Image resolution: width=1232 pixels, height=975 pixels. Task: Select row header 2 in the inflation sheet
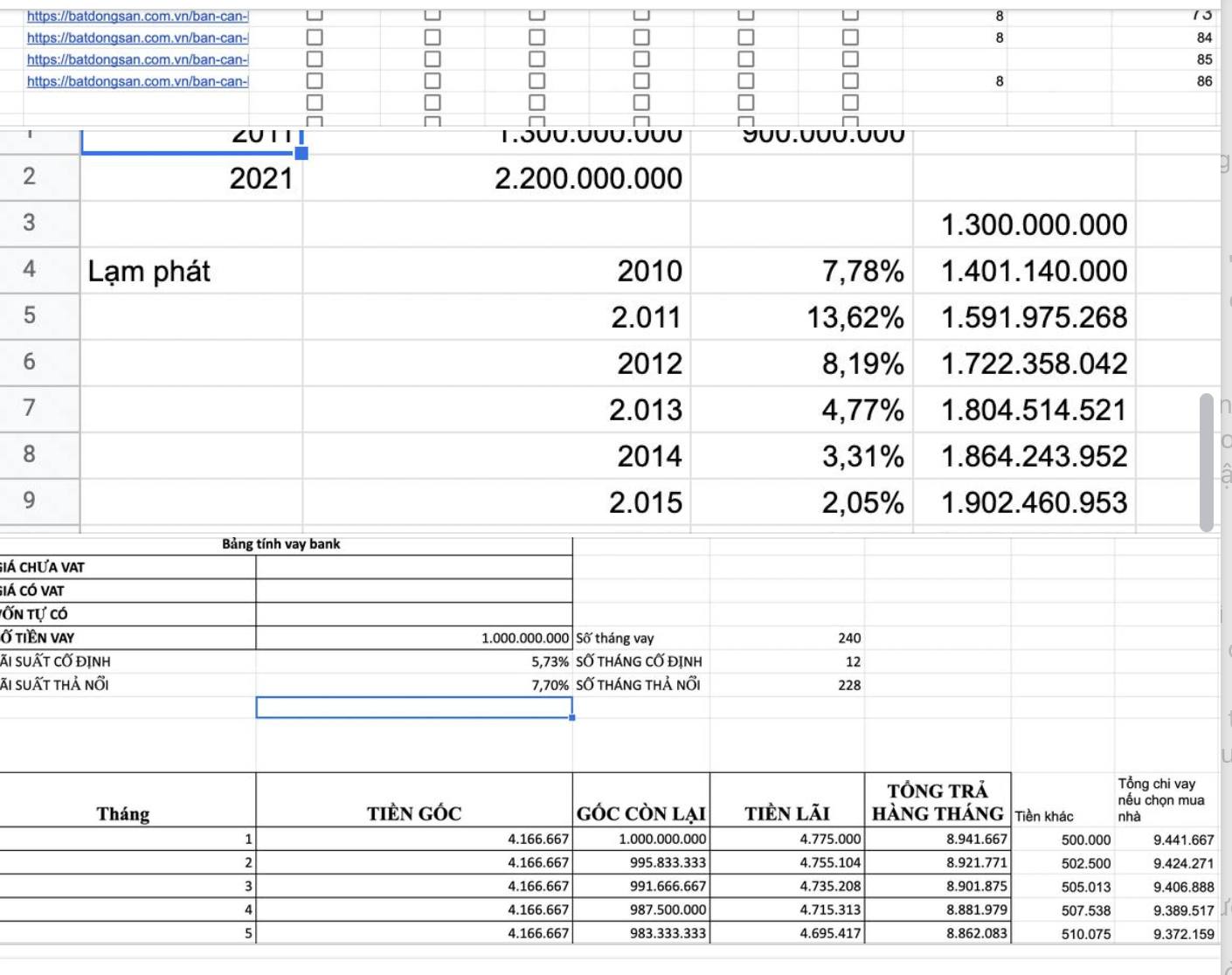pyautogui.click(x=39, y=177)
